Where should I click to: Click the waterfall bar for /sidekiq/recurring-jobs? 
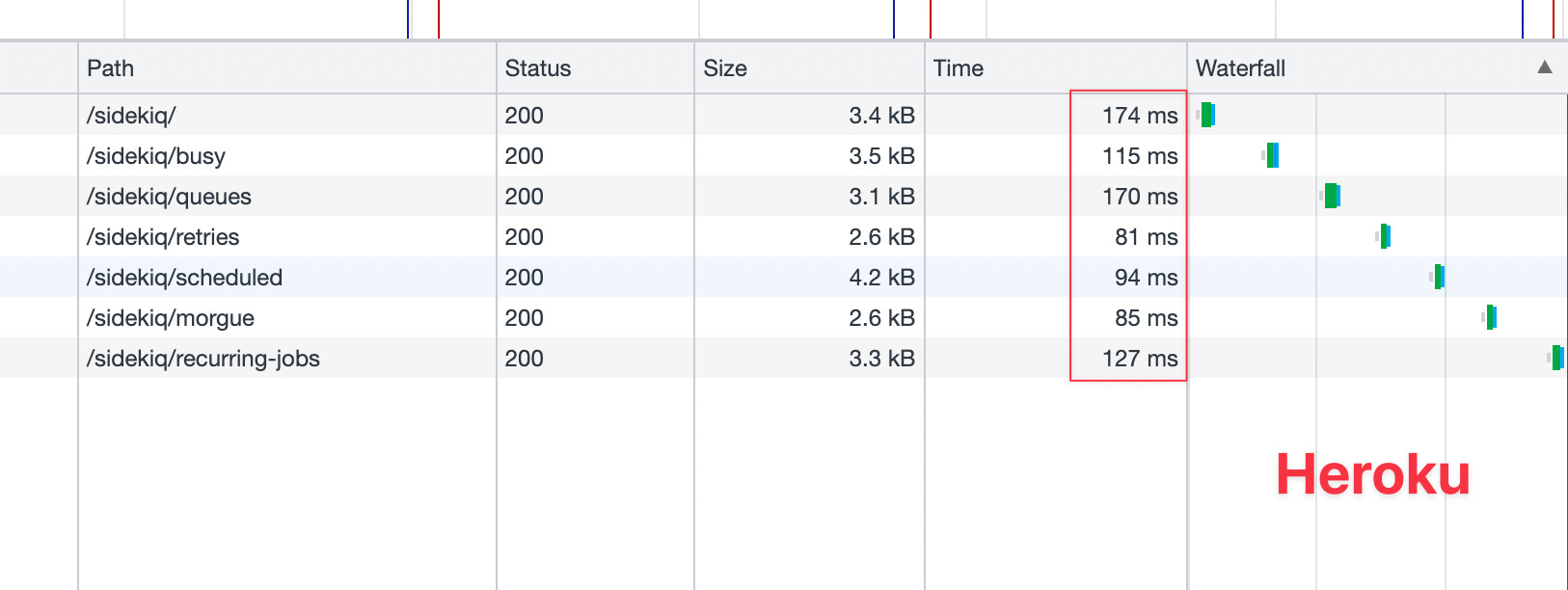click(1557, 358)
